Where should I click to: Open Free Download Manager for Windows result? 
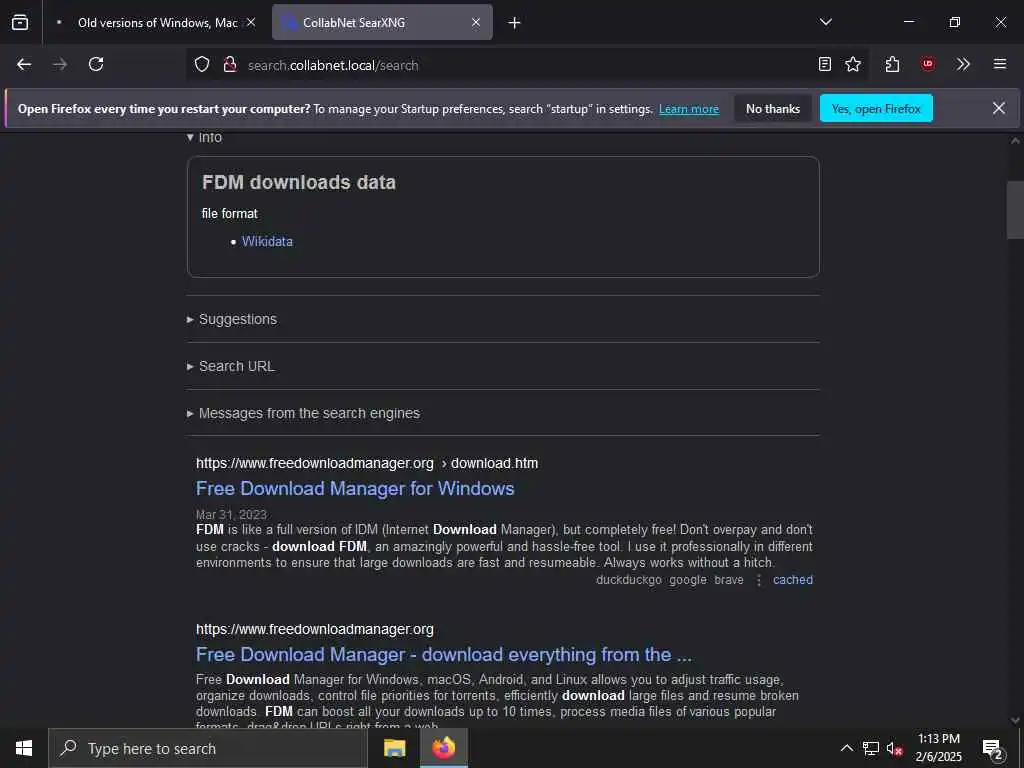(355, 488)
